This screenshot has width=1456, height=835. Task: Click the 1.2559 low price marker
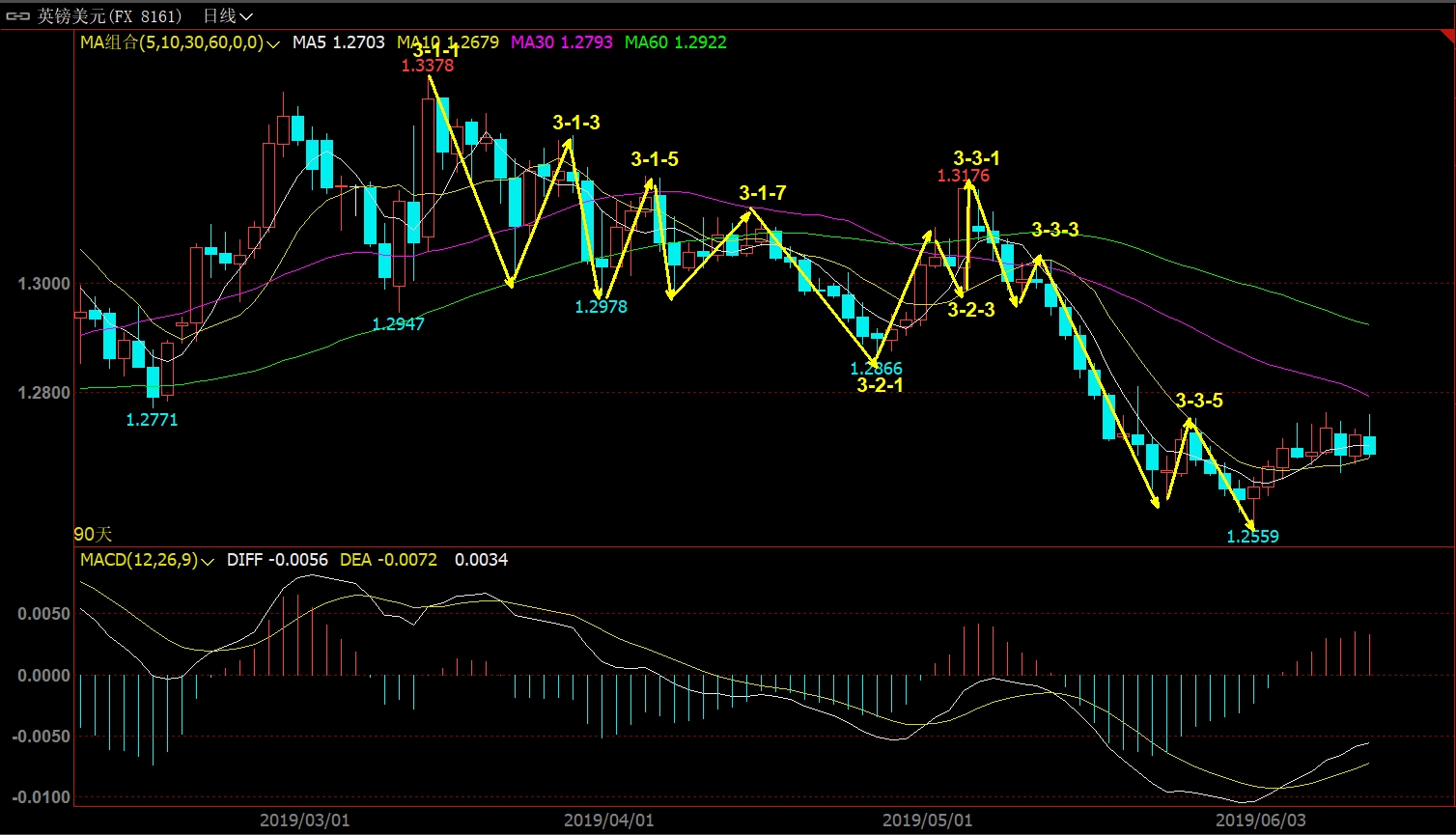pos(1253,537)
